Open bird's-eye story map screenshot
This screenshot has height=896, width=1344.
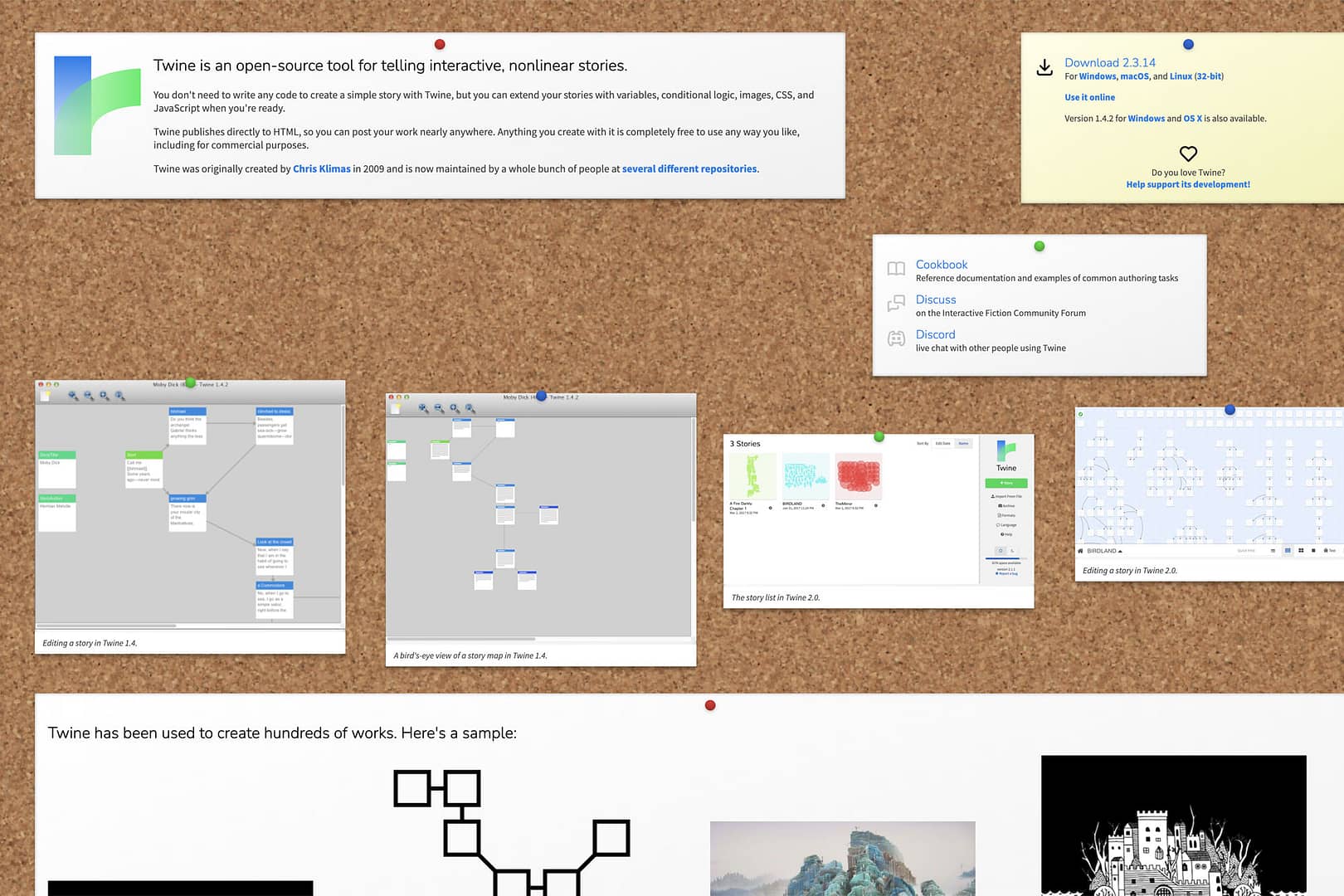click(x=541, y=516)
